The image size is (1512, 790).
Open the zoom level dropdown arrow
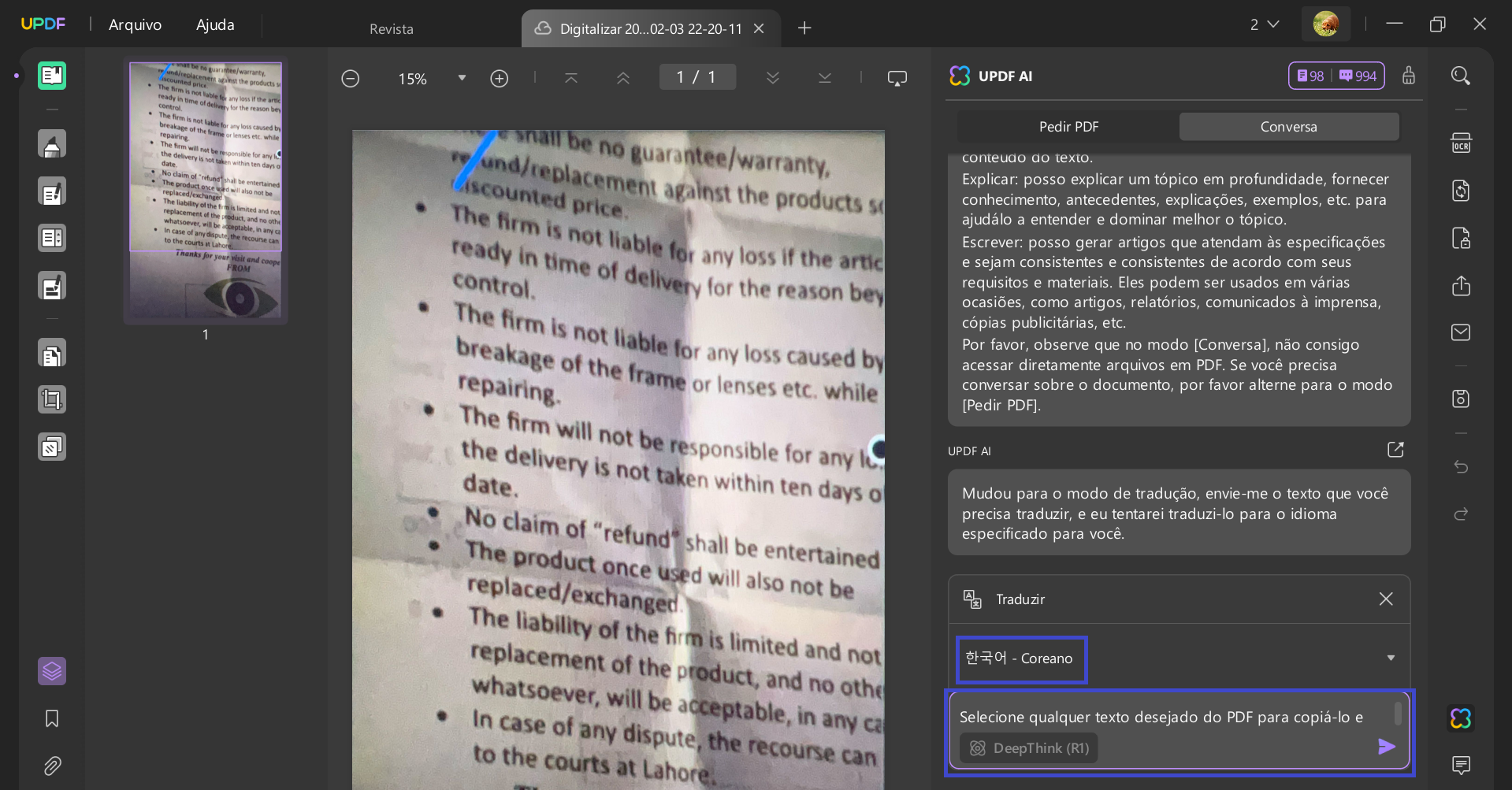coord(463,78)
